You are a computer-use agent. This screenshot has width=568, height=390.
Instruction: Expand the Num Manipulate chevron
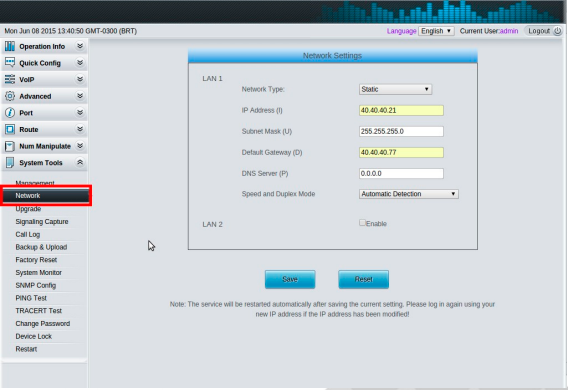[80, 146]
